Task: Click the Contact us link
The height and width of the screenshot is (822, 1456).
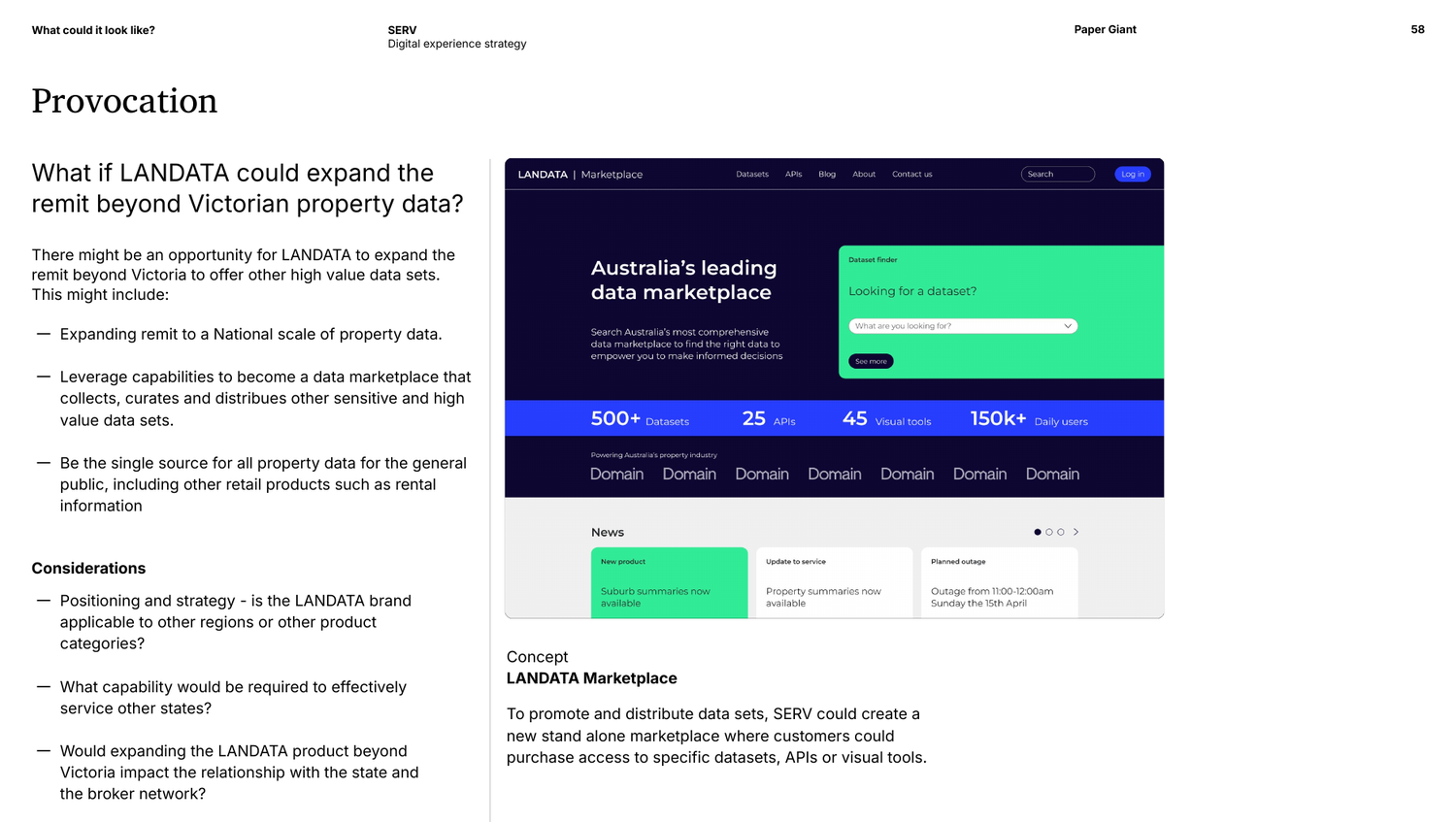Action: point(911,174)
